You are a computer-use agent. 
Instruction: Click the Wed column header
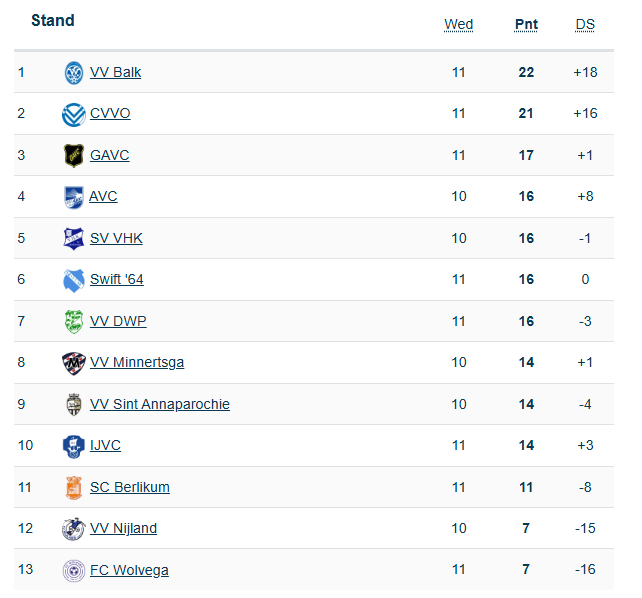[x=459, y=24]
